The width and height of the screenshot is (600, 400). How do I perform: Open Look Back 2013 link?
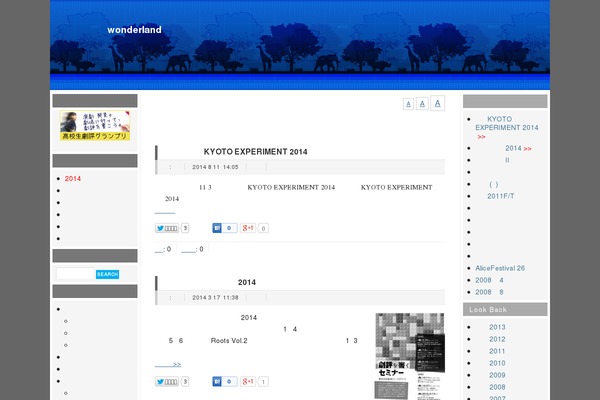497,327
